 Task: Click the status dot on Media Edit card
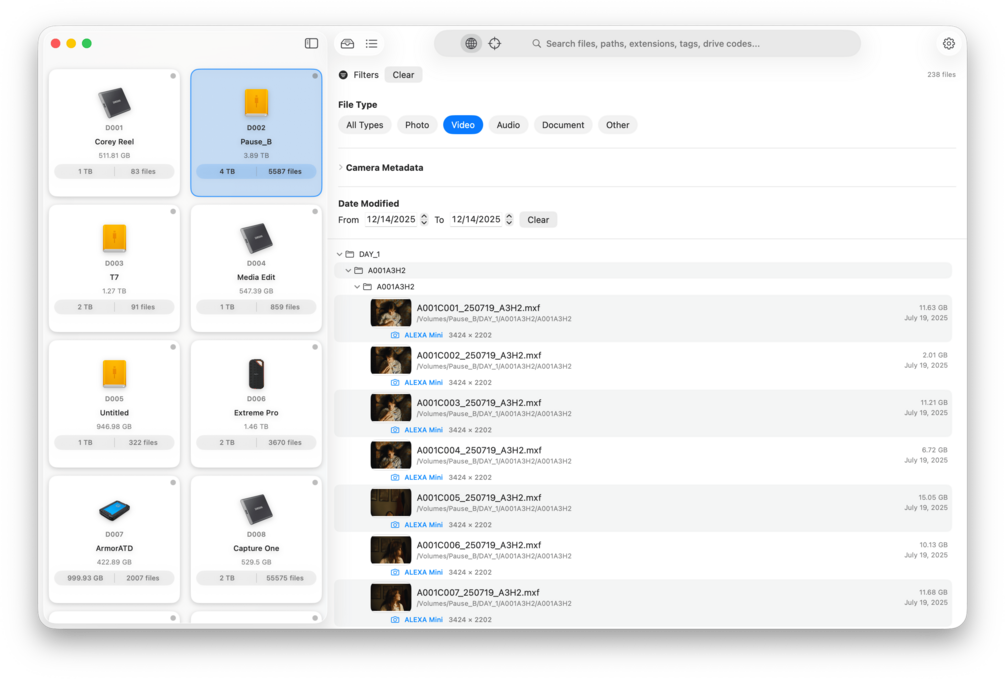tap(315, 212)
